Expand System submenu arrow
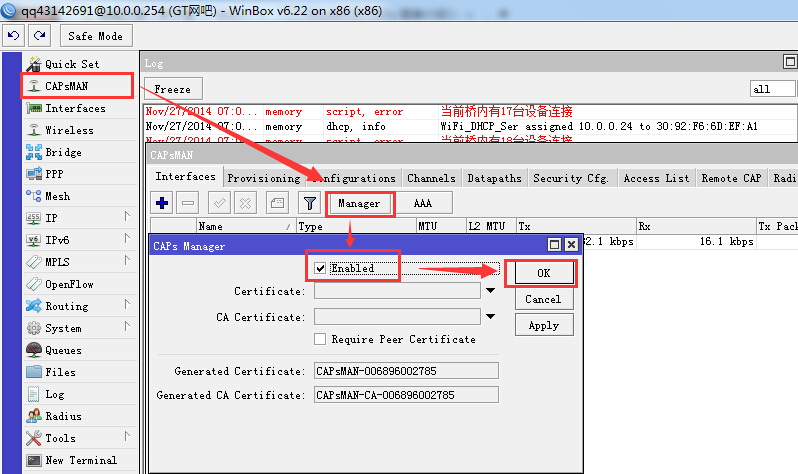This screenshot has width=798, height=474. [127, 326]
